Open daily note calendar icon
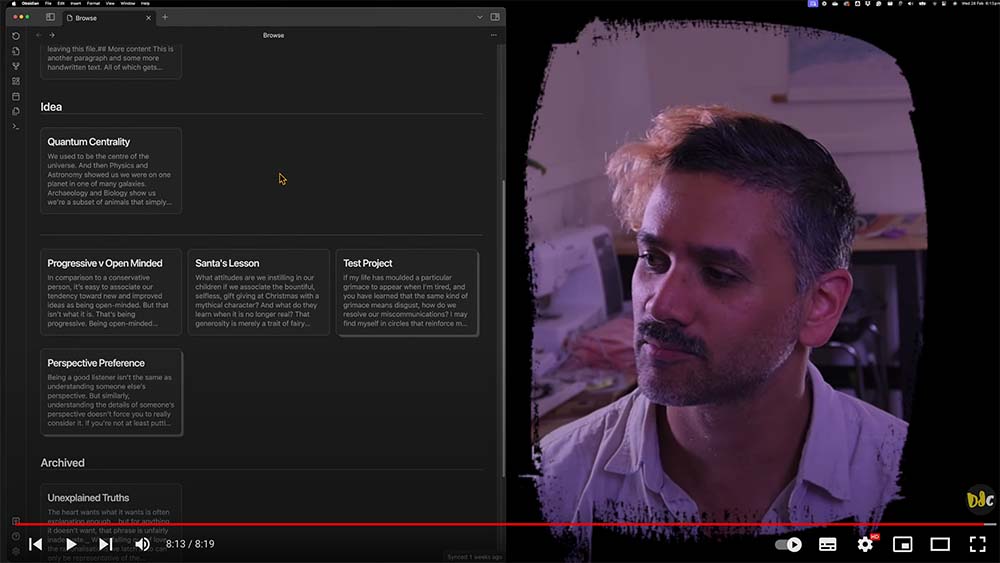 click(16, 96)
